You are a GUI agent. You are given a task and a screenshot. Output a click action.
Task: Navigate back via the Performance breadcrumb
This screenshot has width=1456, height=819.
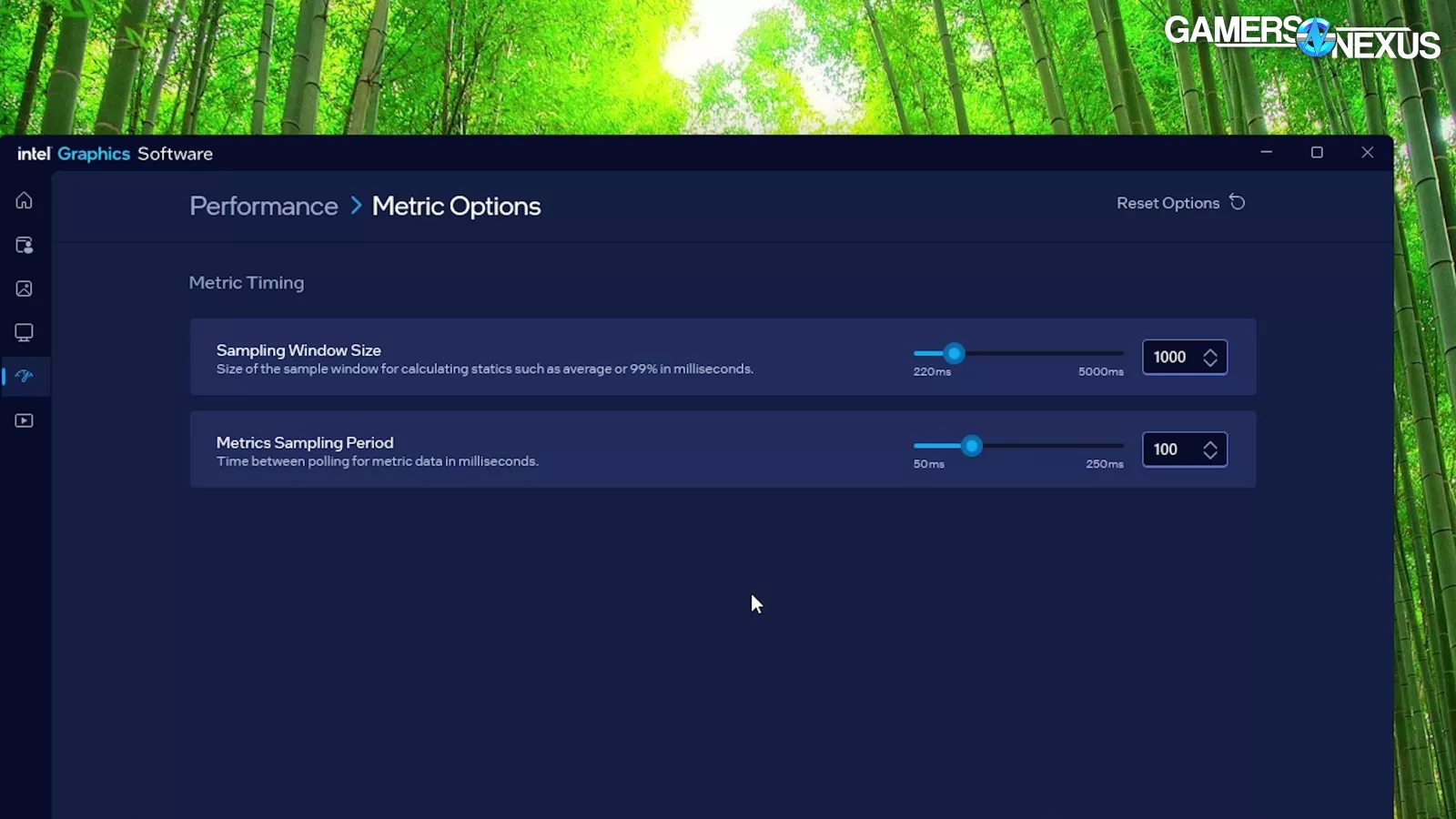pyautogui.click(x=263, y=207)
